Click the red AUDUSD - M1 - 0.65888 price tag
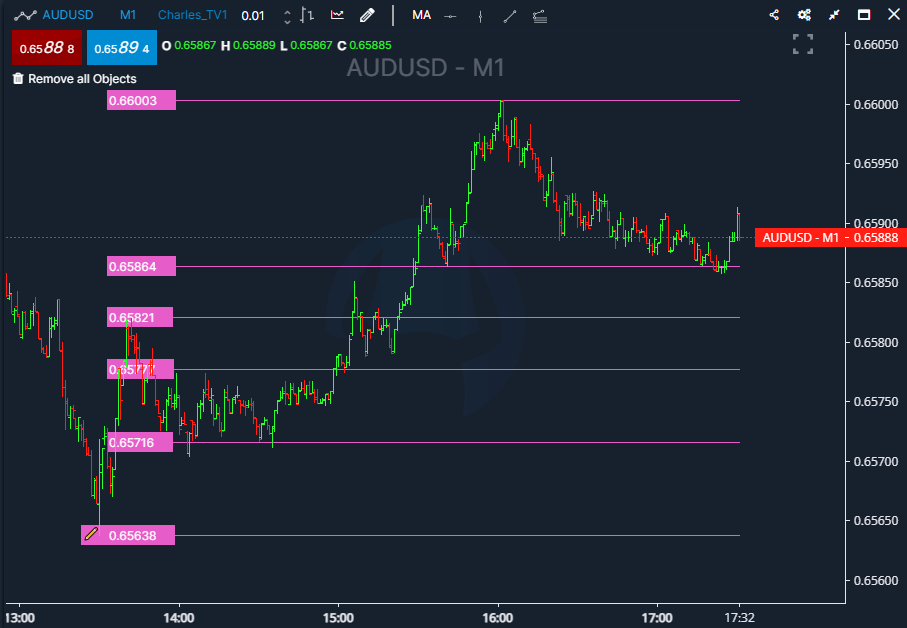The width and height of the screenshot is (907, 628). (x=831, y=238)
